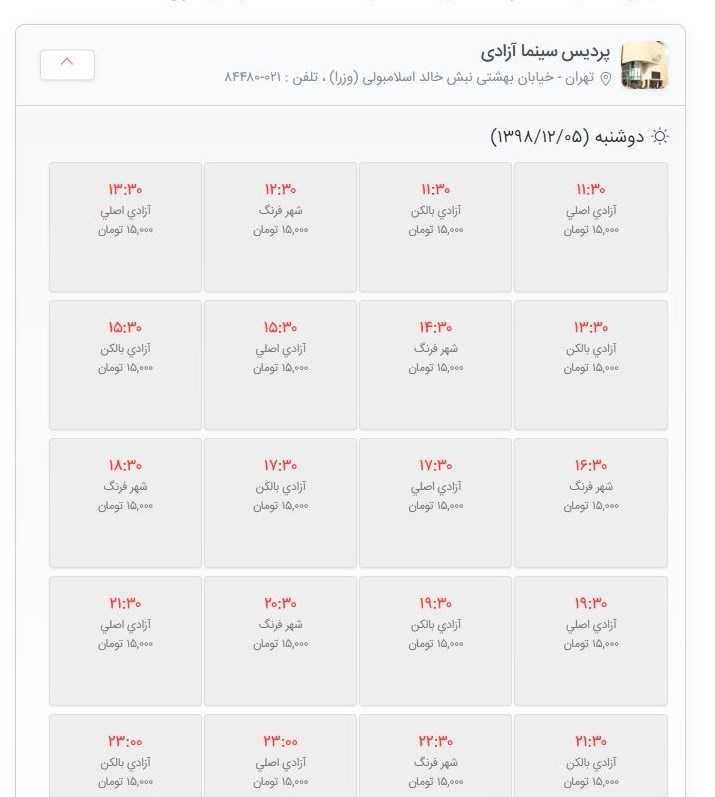Select the 11:30 آزادي اصلي showtime
This screenshot has height=797, width=715.
click(x=590, y=227)
